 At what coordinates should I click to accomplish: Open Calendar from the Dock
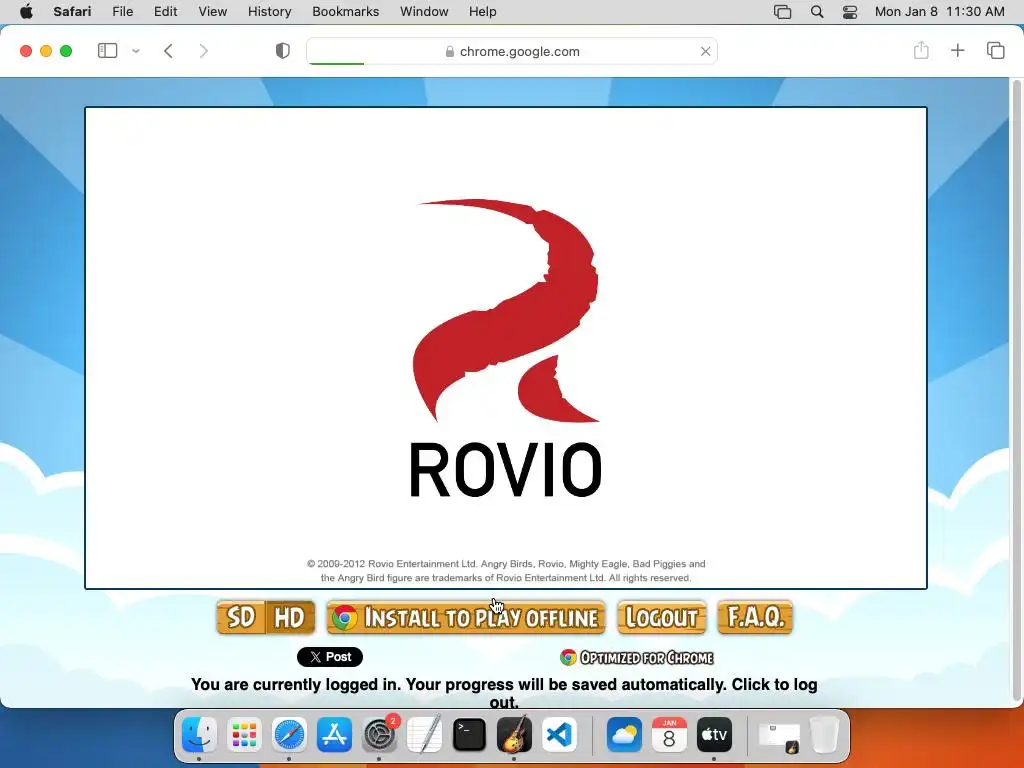tap(669, 735)
